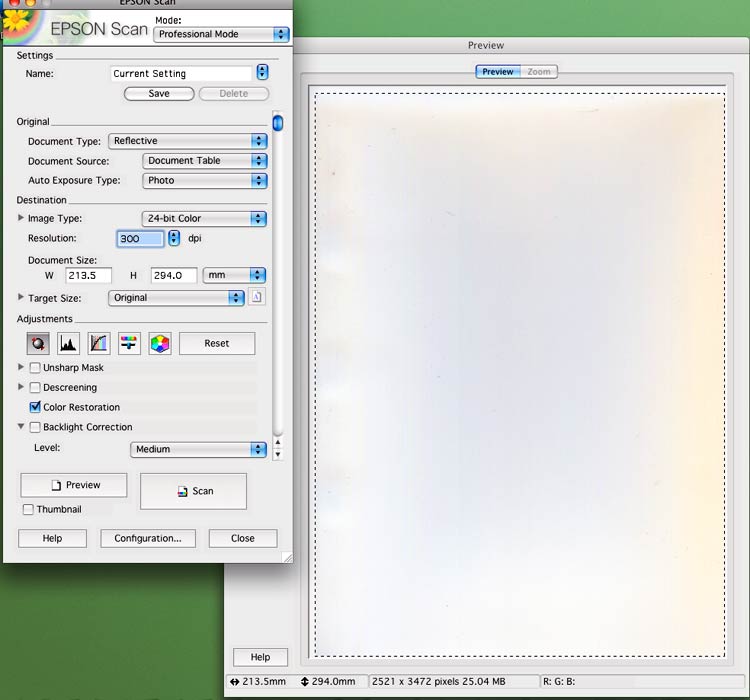The image size is (750, 700).
Task: Expand the Image Type disclosure triangle
Action: pos(21,218)
